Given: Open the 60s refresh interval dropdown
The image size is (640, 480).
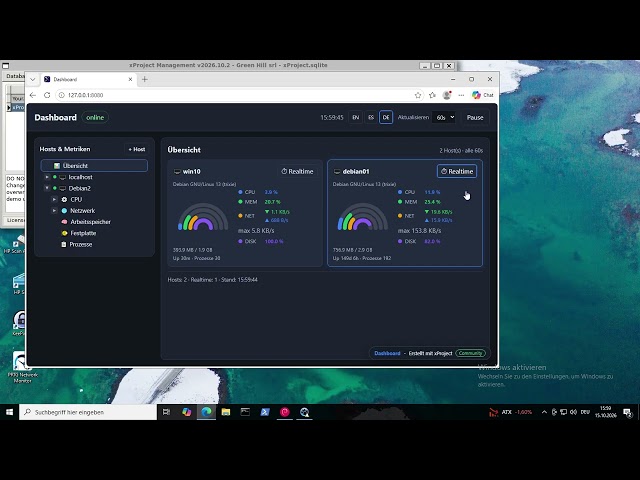Looking at the screenshot, I should [444, 118].
